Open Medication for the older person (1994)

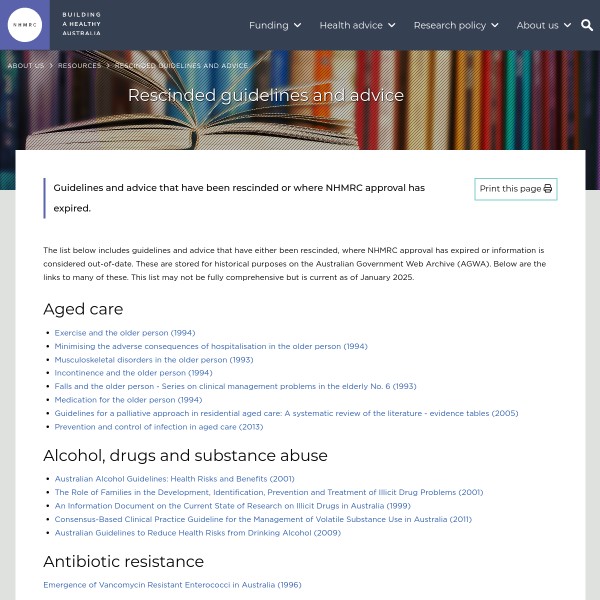tap(128, 400)
